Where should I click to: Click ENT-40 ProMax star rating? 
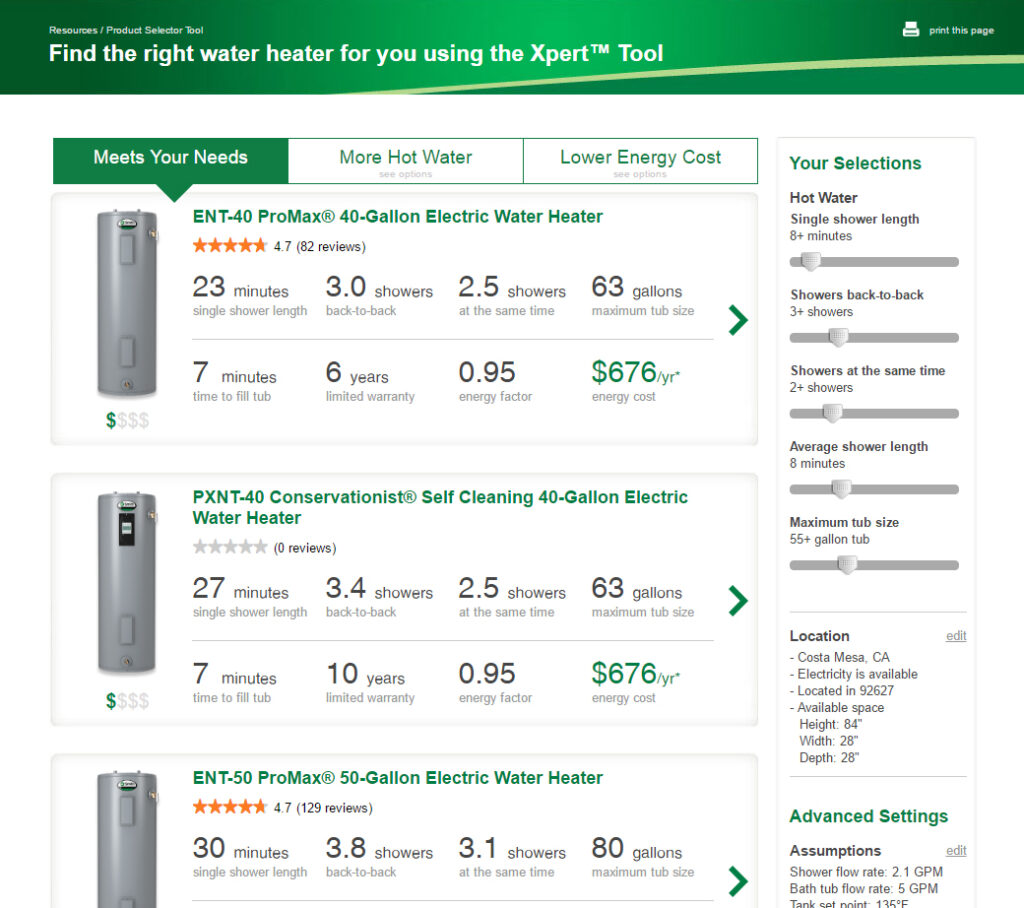click(230, 246)
